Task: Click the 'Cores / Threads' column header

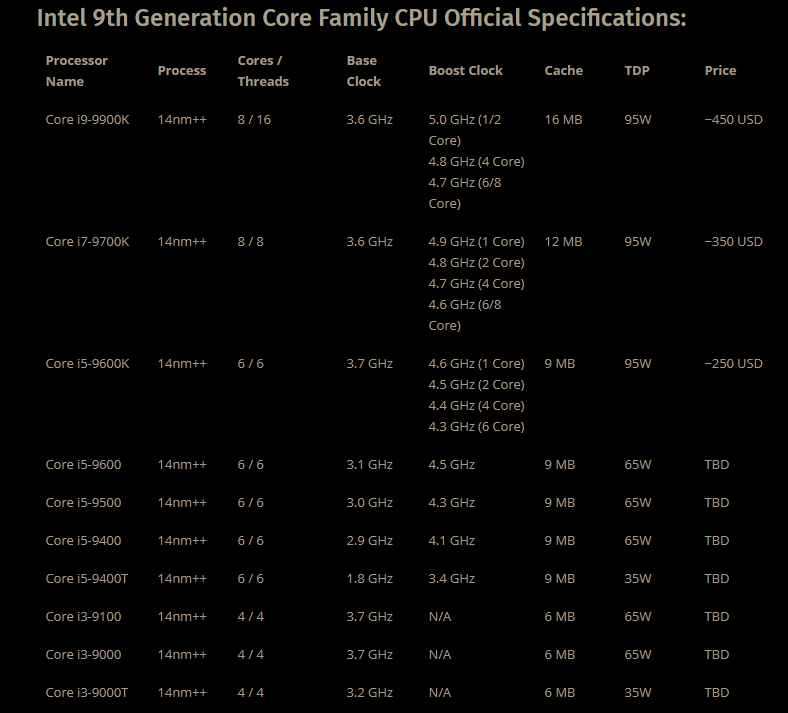Action: pos(263,71)
